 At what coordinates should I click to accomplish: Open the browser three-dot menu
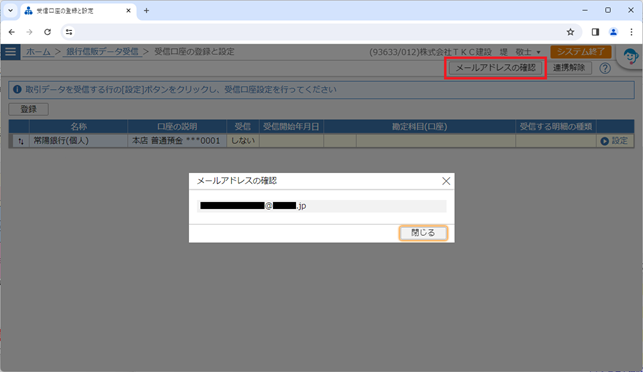click(632, 32)
